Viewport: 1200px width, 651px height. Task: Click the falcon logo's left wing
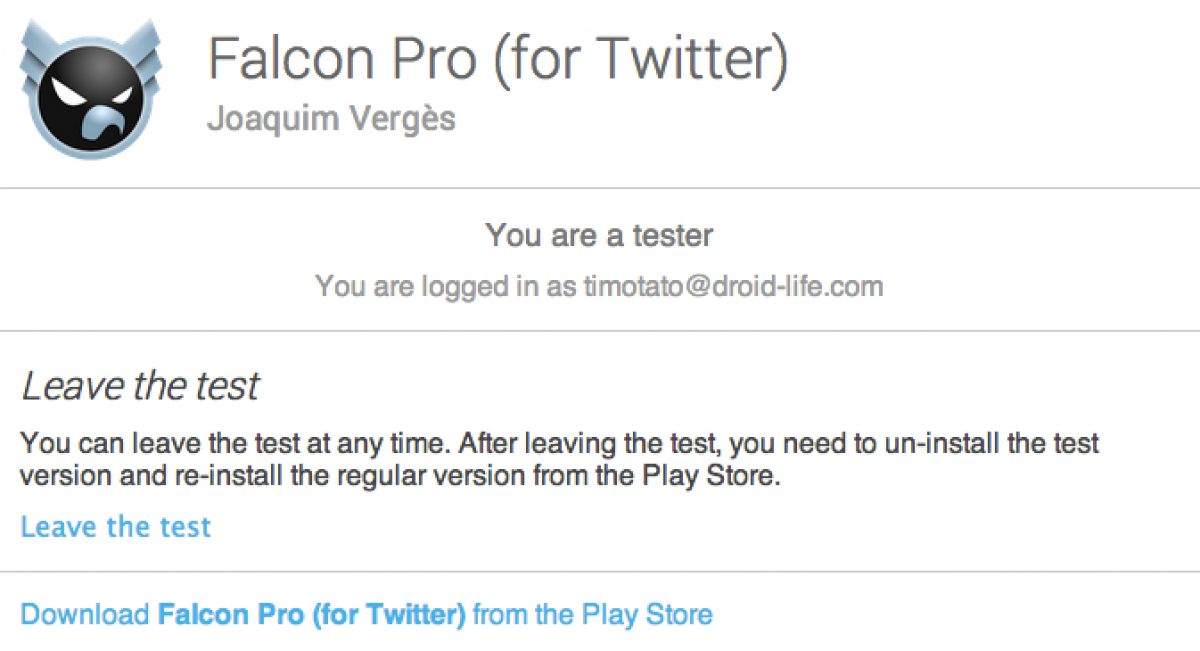pyautogui.click(x=37, y=50)
